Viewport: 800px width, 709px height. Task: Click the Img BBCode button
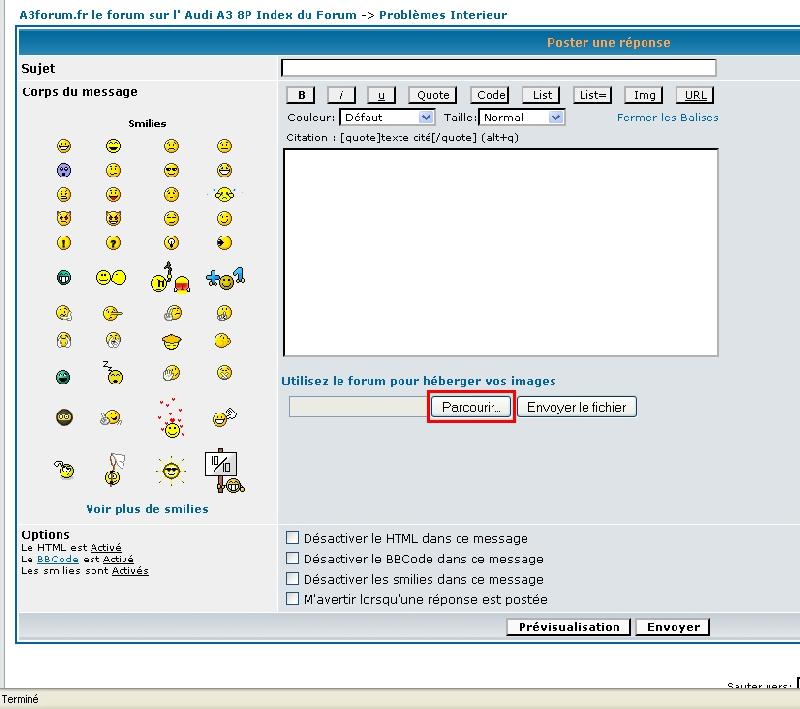(x=644, y=95)
